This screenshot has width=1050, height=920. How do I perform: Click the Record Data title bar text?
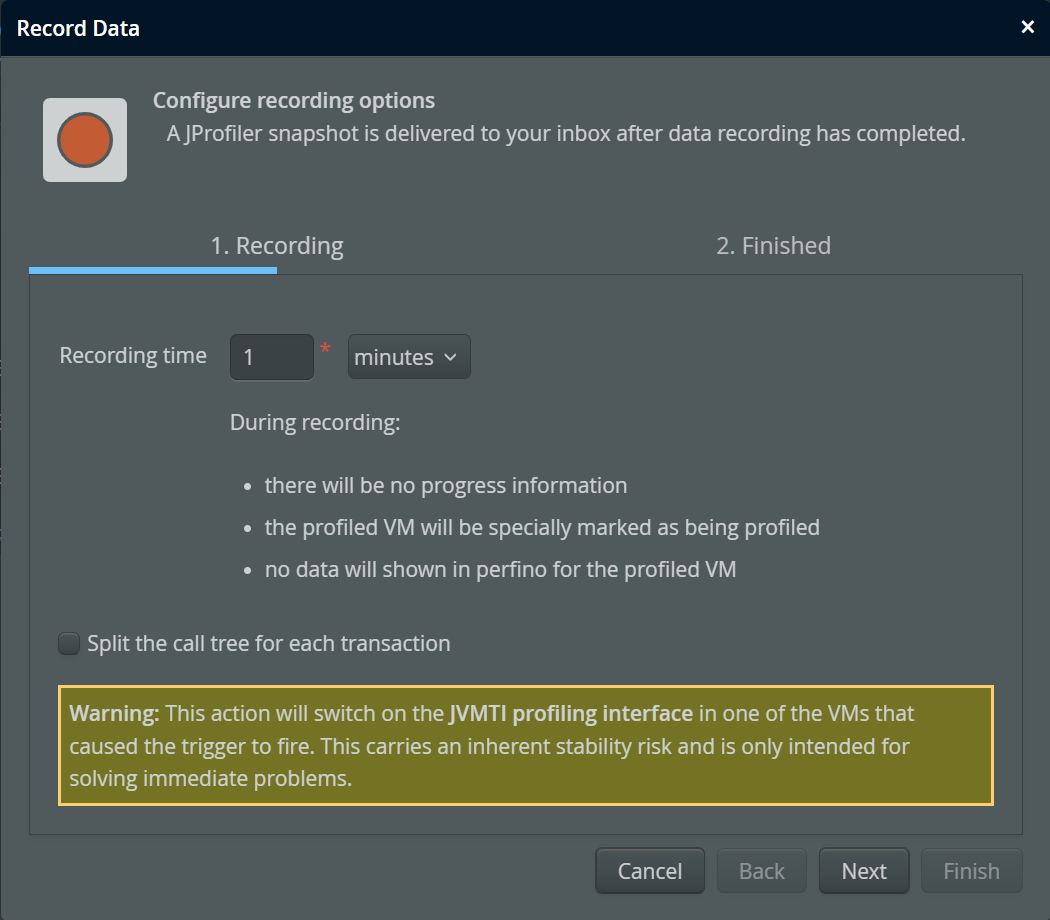coord(78,28)
